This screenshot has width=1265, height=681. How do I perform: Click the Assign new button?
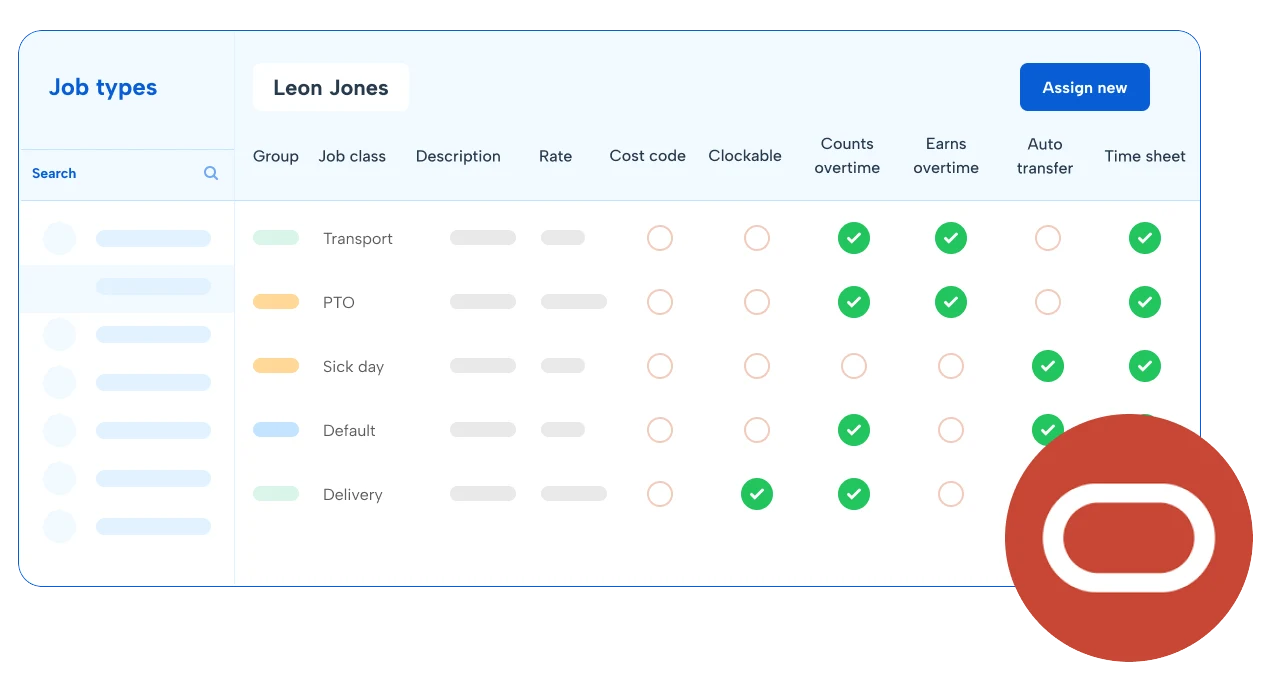click(1084, 87)
